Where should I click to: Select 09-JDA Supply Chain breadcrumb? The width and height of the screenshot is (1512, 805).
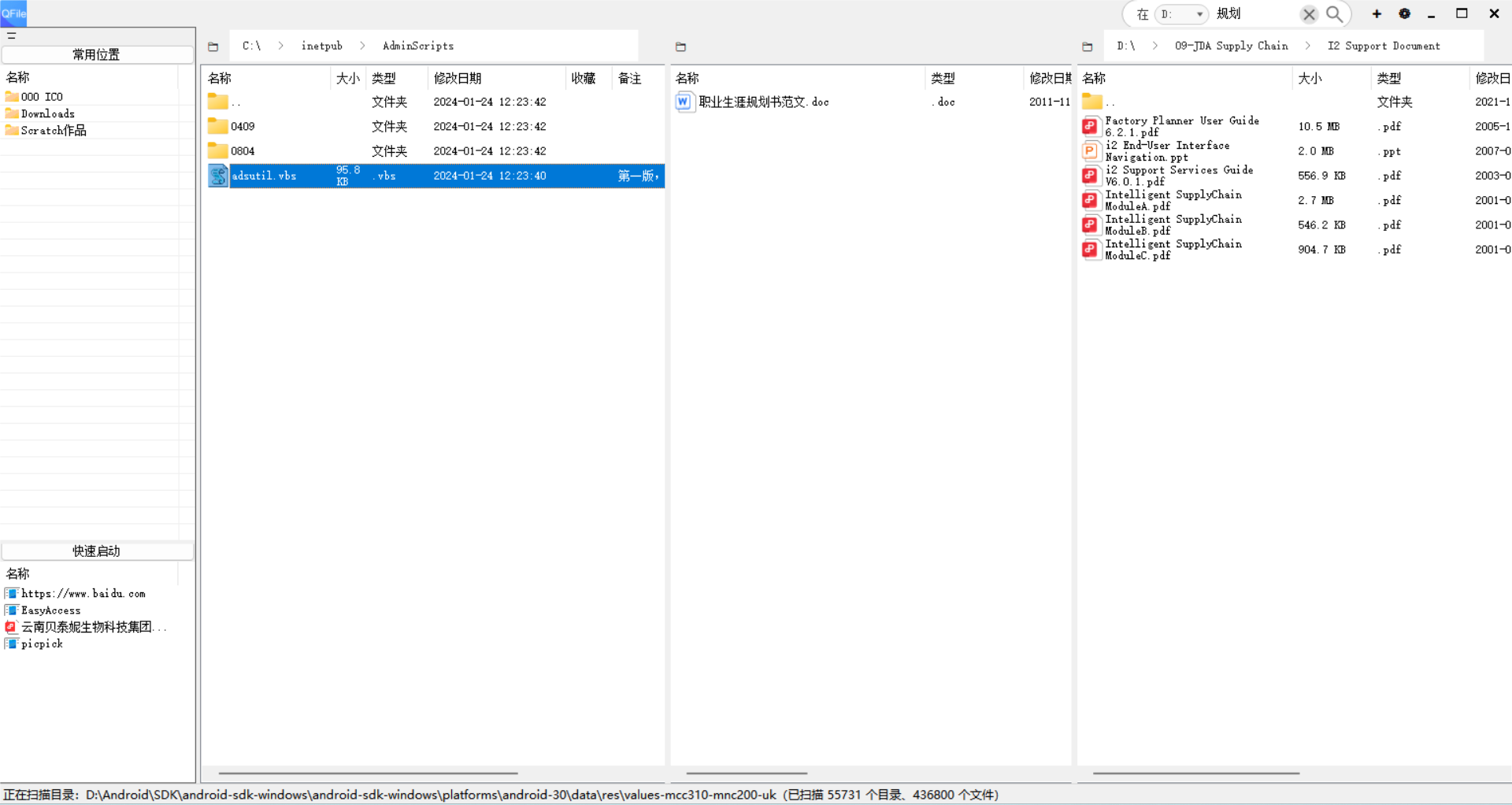pyautogui.click(x=1231, y=46)
